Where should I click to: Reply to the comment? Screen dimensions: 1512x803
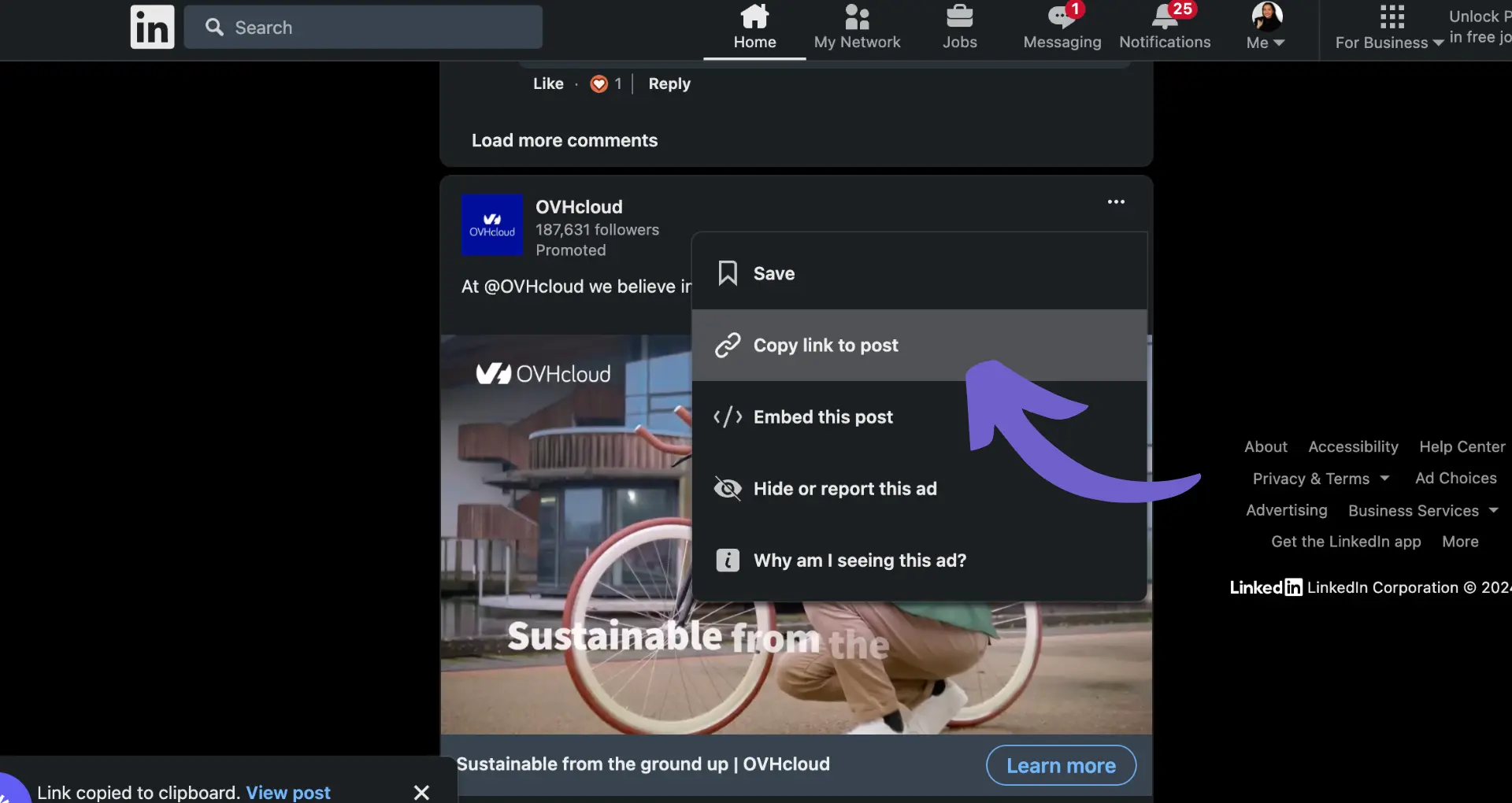coord(669,83)
